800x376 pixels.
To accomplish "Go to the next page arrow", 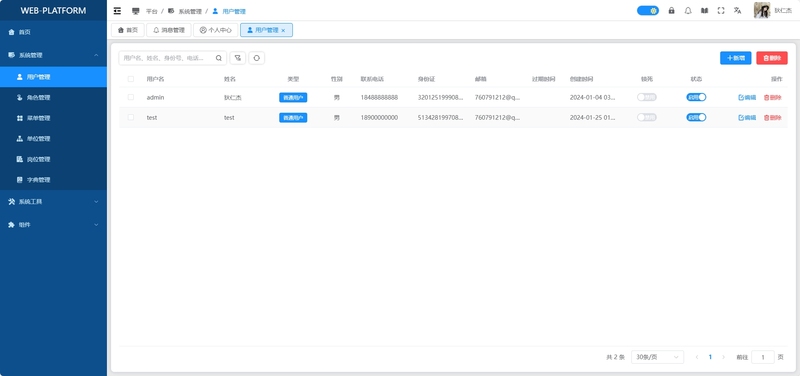I will click(723, 357).
